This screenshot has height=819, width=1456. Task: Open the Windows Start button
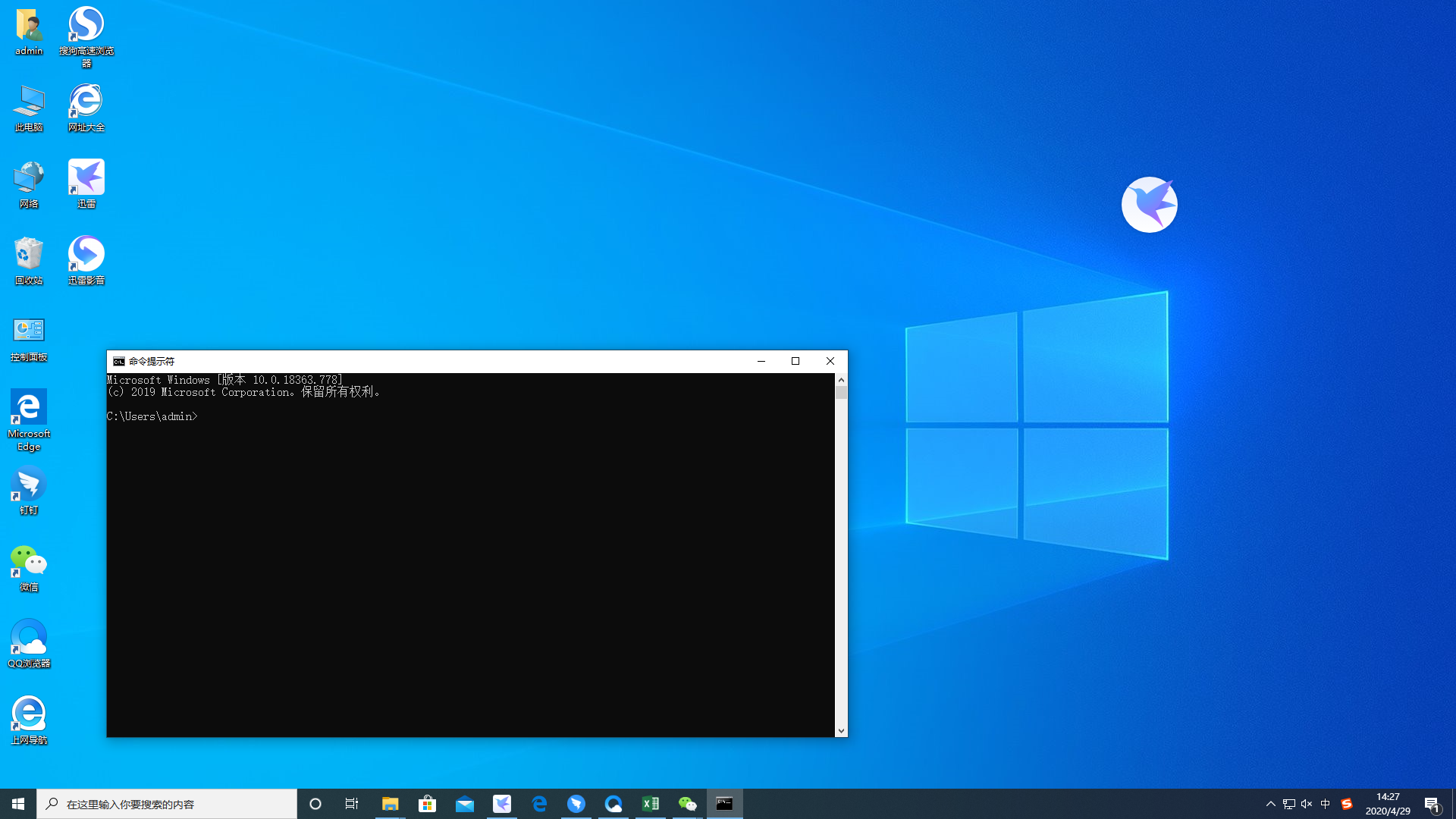click(18, 804)
